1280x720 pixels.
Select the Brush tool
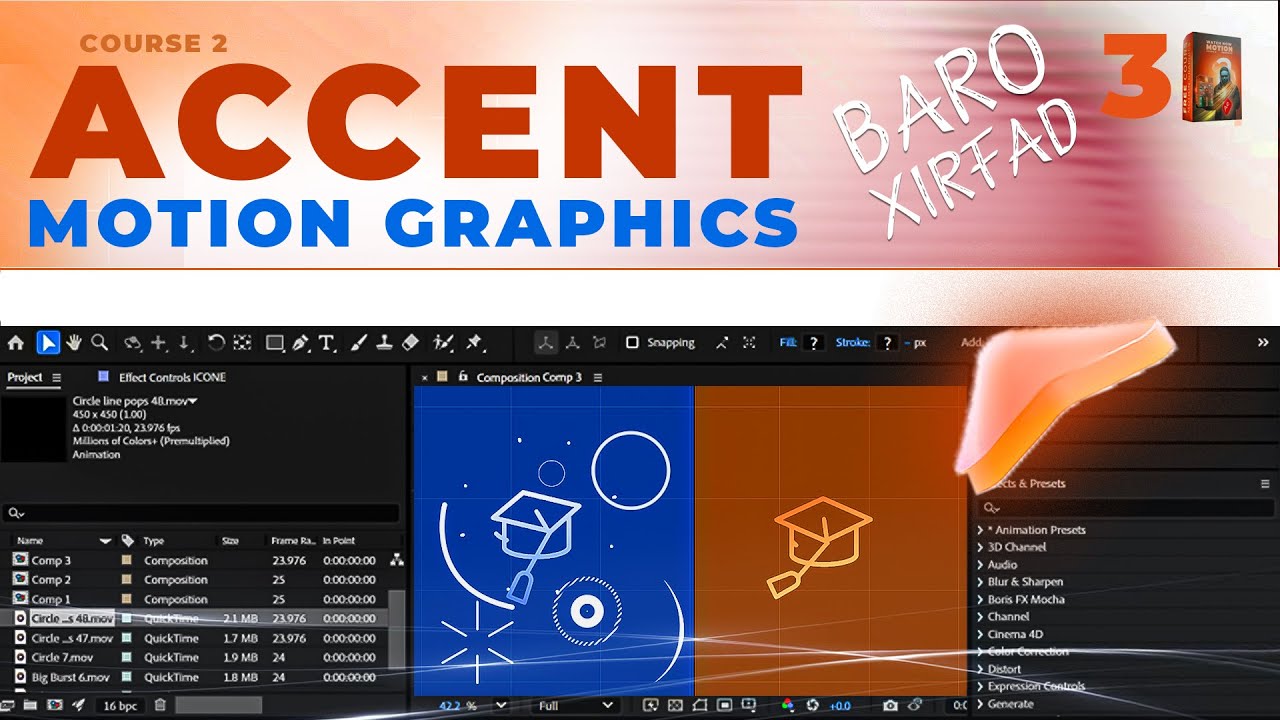(359, 343)
